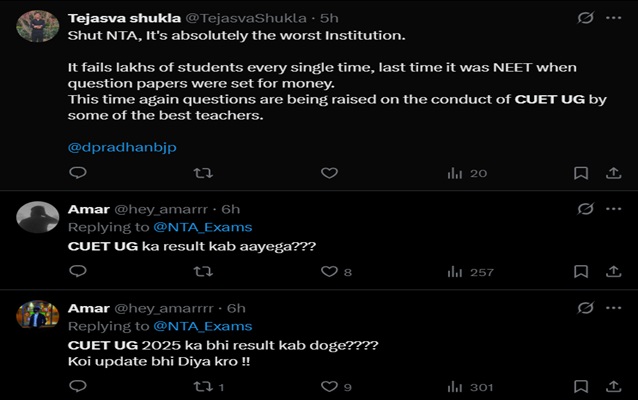Open more options on Tejasva's tweet
Screen dimensions: 638x400
pos(614,18)
